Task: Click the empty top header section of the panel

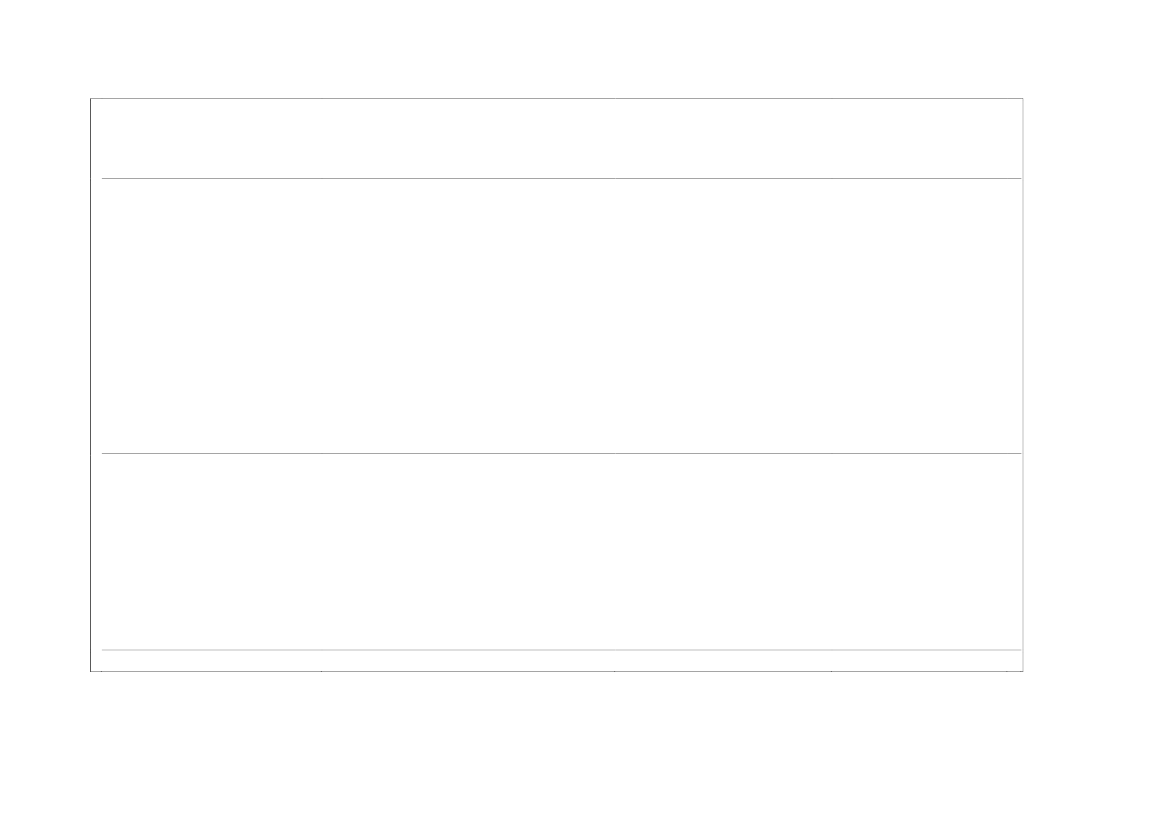Action: pos(556,138)
